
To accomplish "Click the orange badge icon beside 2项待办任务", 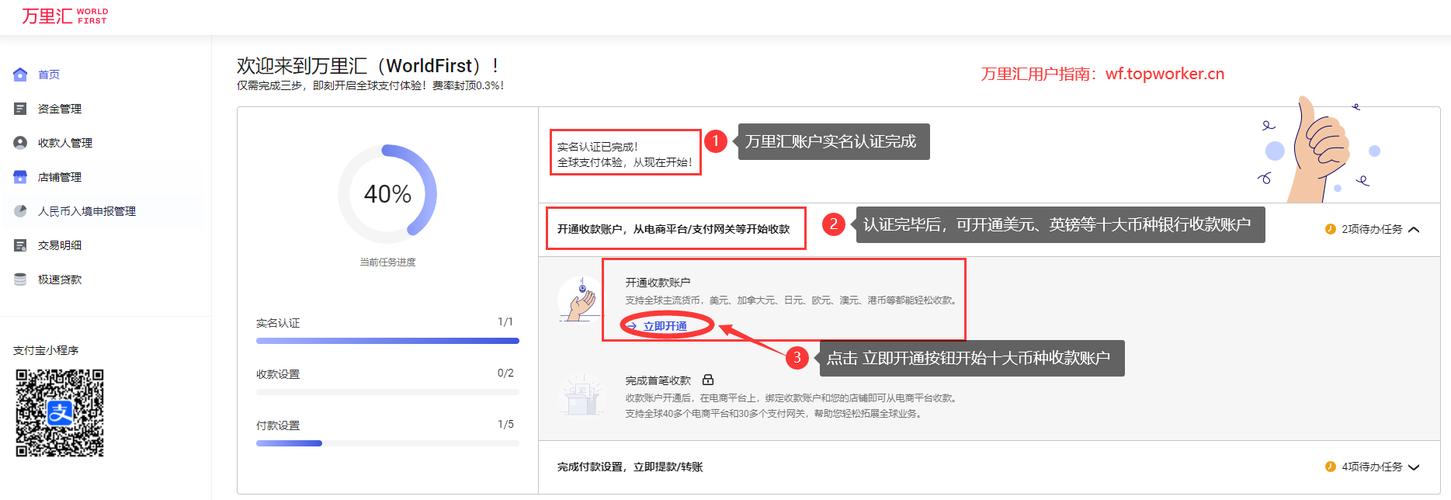I will point(1330,229).
